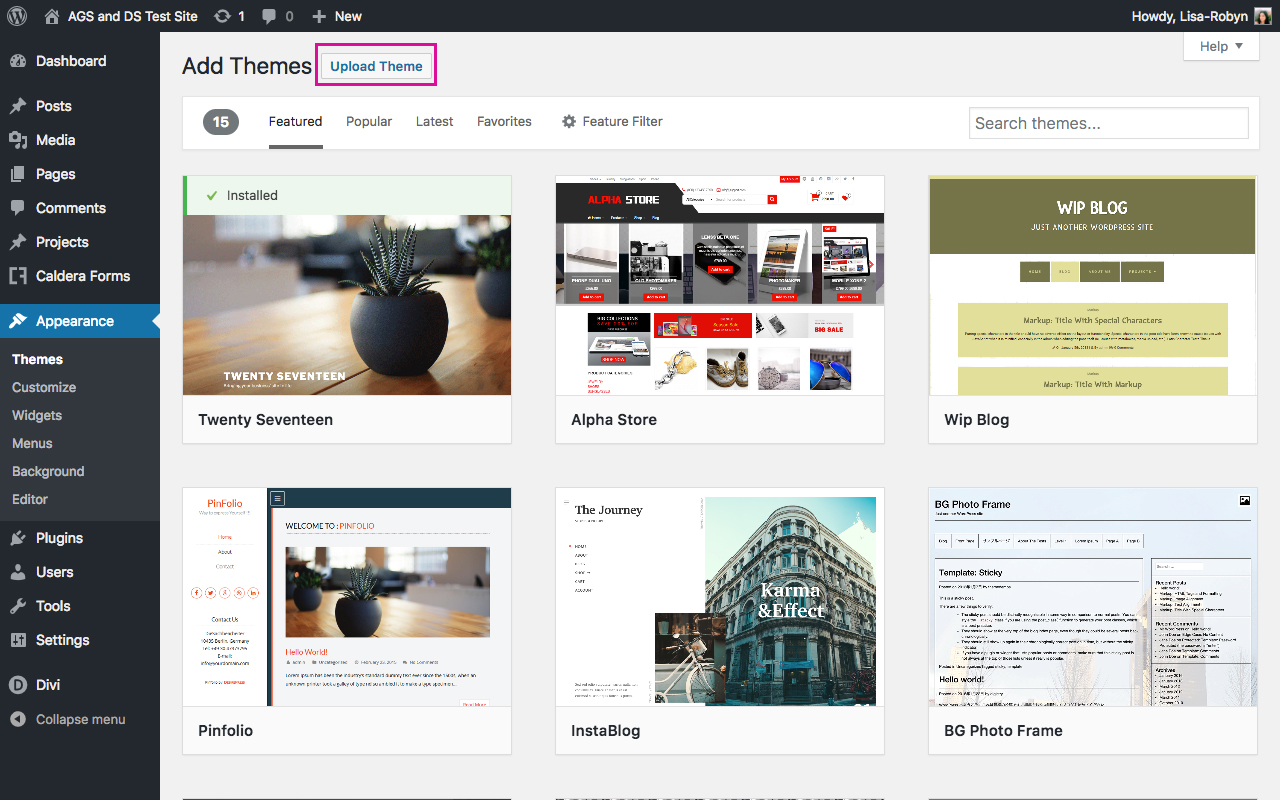Focus the Search themes field
The width and height of the screenshot is (1280, 800).
tap(1108, 123)
